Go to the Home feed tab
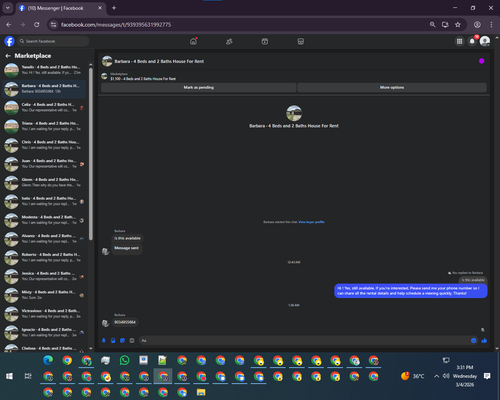This screenshot has height=400, width=500. coord(193,41)
